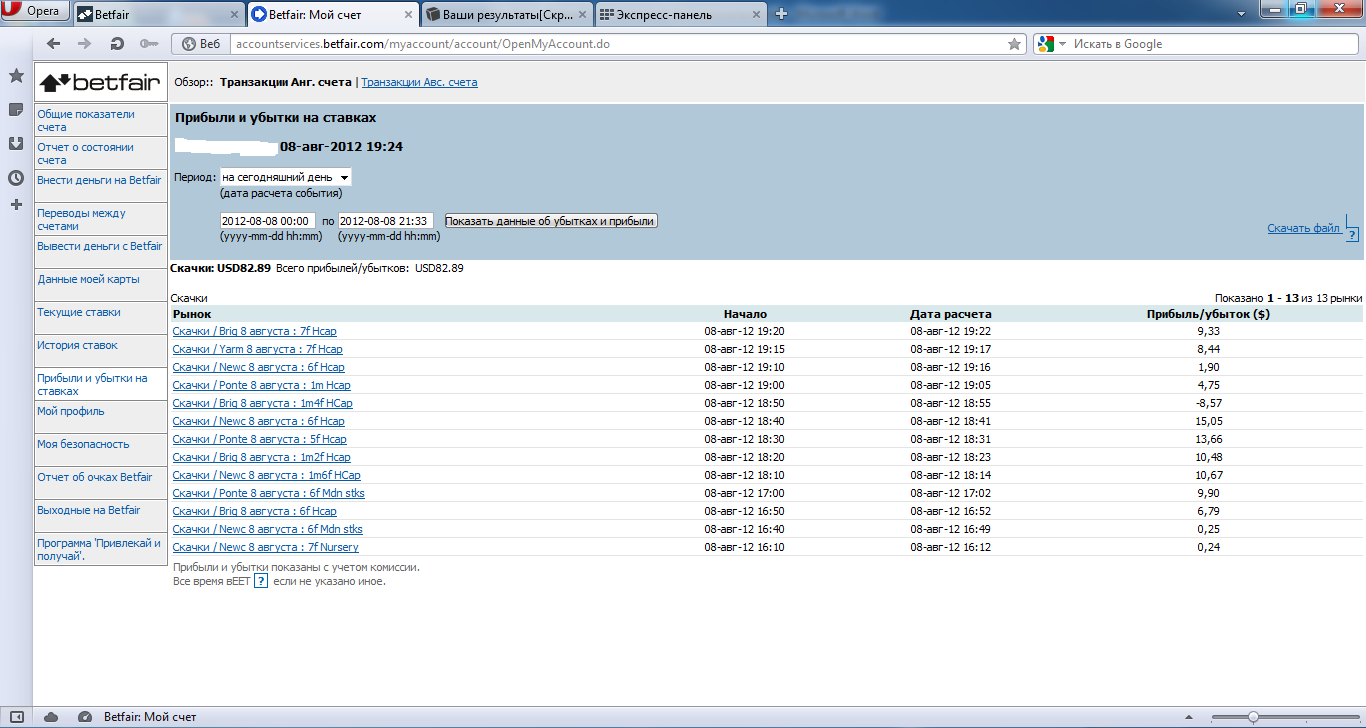The width and height of the screenshot is (1366, 728).
Task: Focus the 'Искать в Google' search field
Action: [x=1210, y=44]
